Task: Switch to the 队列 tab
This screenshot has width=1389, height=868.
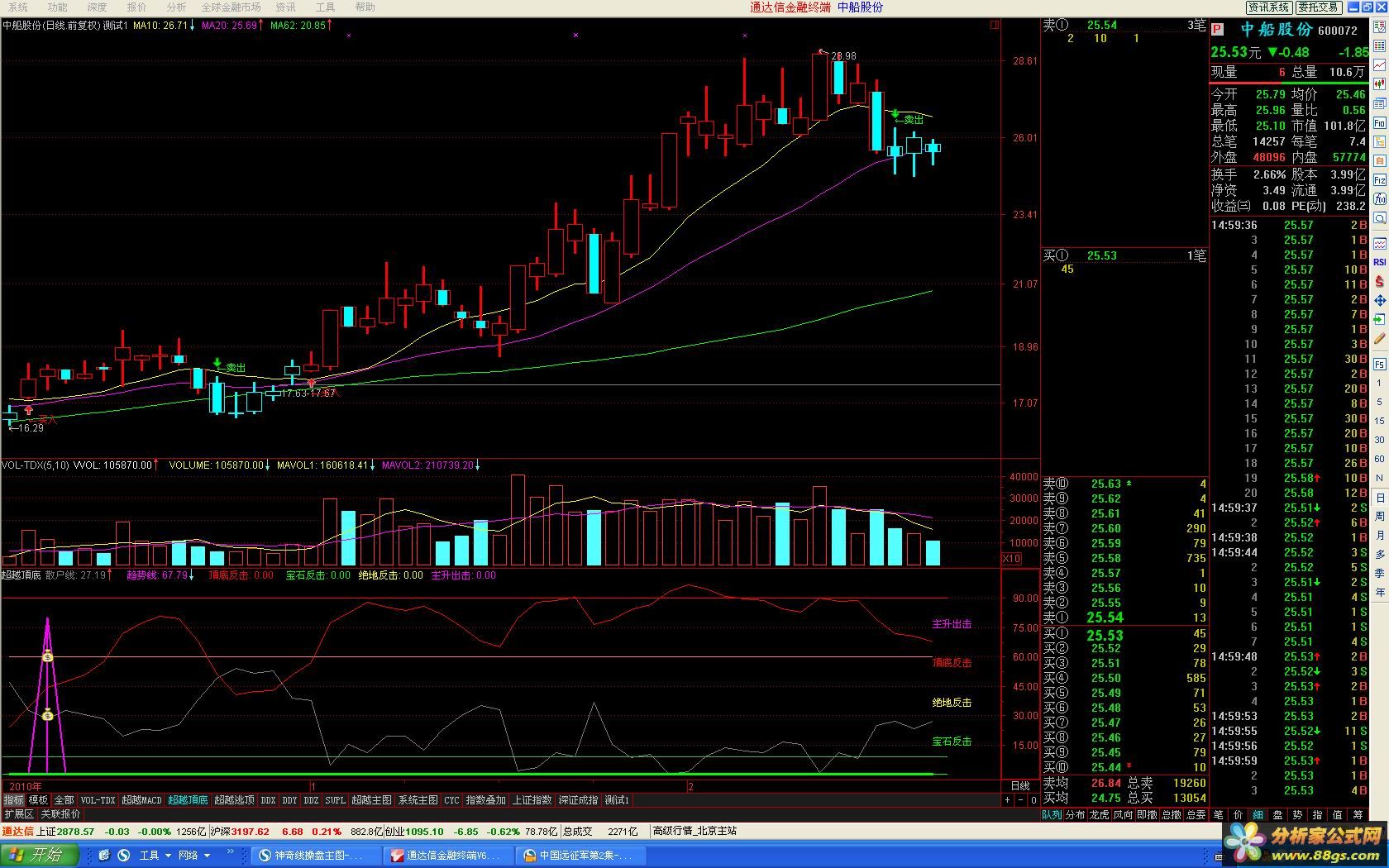Action: coord(1052,814)
